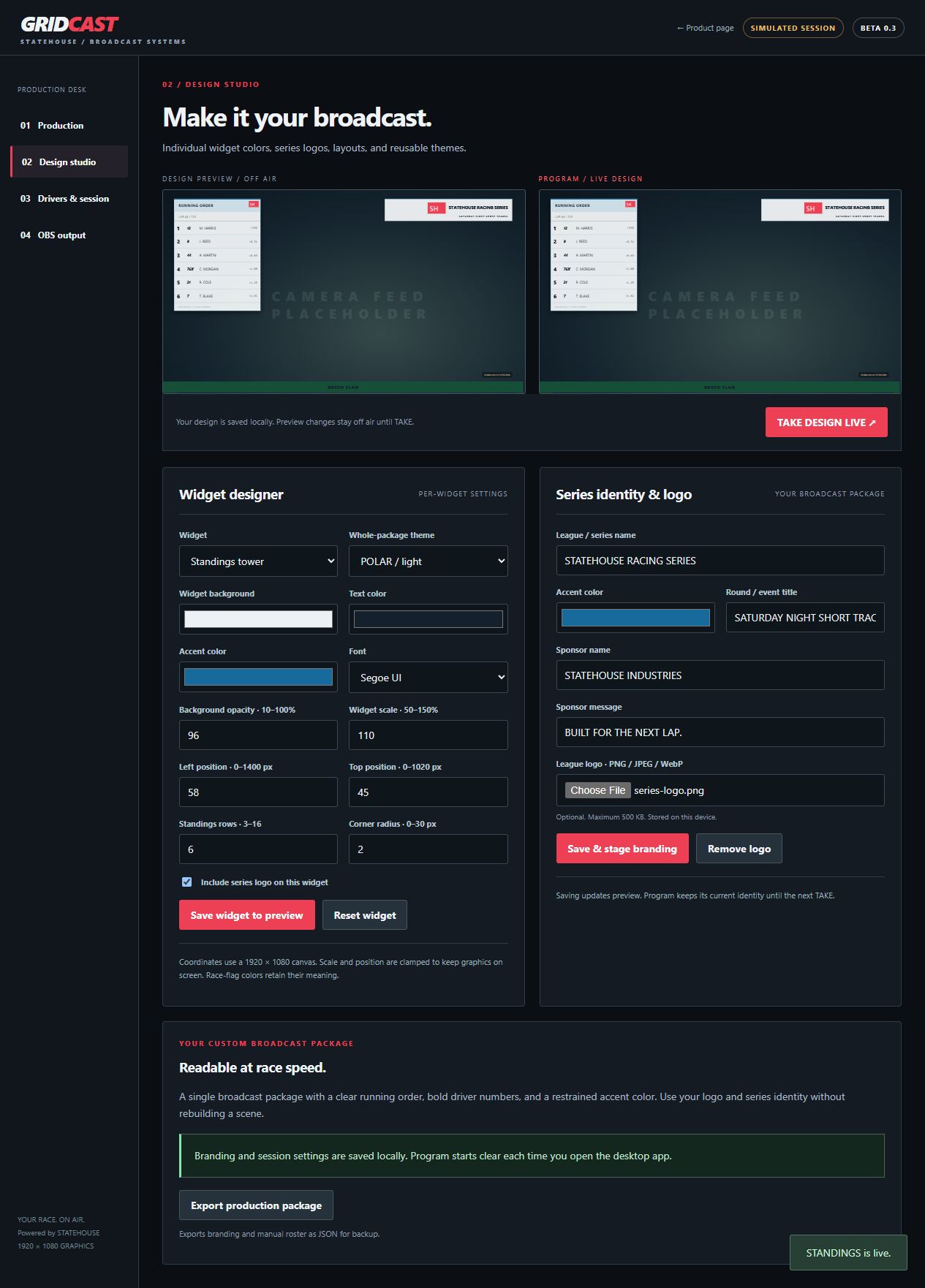Focus the Widget scale field
This screenshot has width=925, height=1288.
428,735
